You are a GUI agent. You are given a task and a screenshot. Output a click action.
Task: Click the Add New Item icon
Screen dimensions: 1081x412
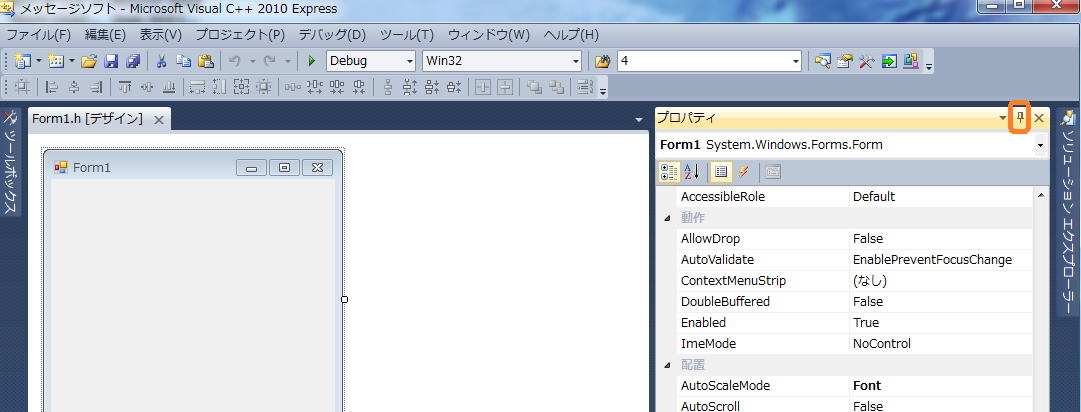coord(57,61)
